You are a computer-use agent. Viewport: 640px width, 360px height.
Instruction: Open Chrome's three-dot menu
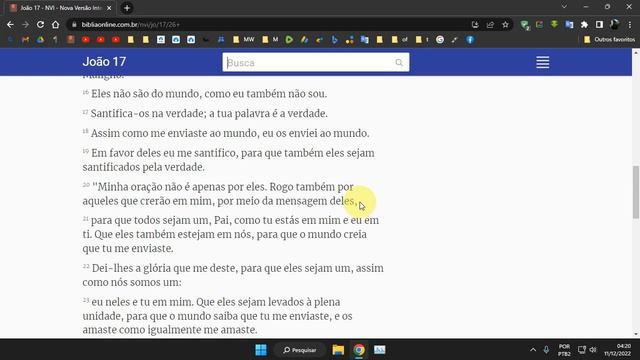click(630, 24)
